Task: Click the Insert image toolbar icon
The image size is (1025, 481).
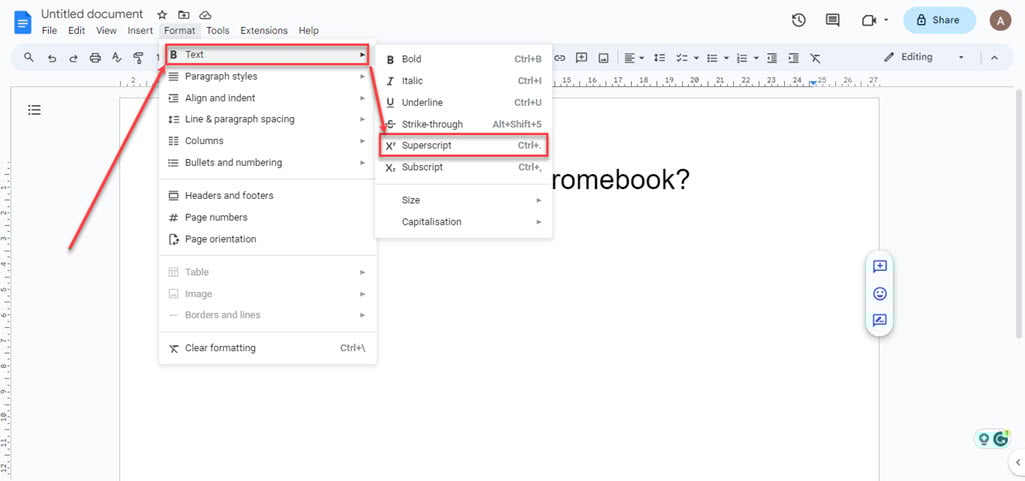Action: click(603, 58)
